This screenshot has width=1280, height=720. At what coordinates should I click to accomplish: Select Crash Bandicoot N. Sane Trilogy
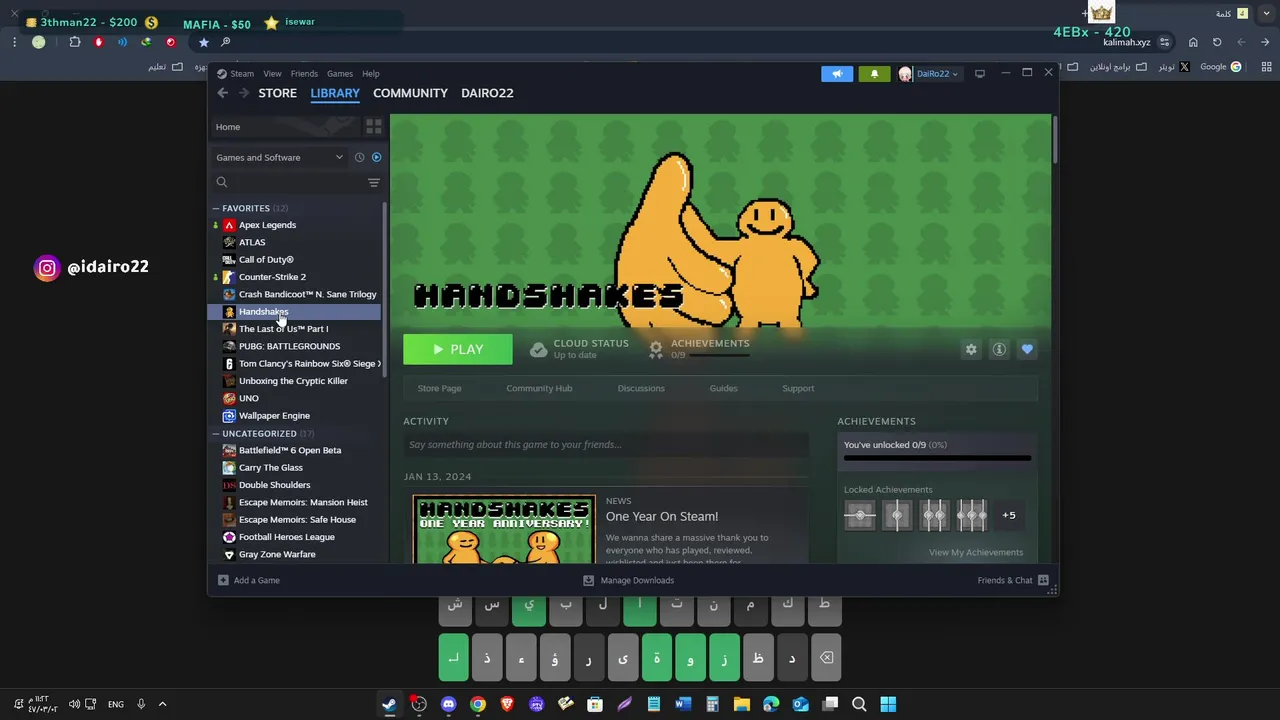307,294
